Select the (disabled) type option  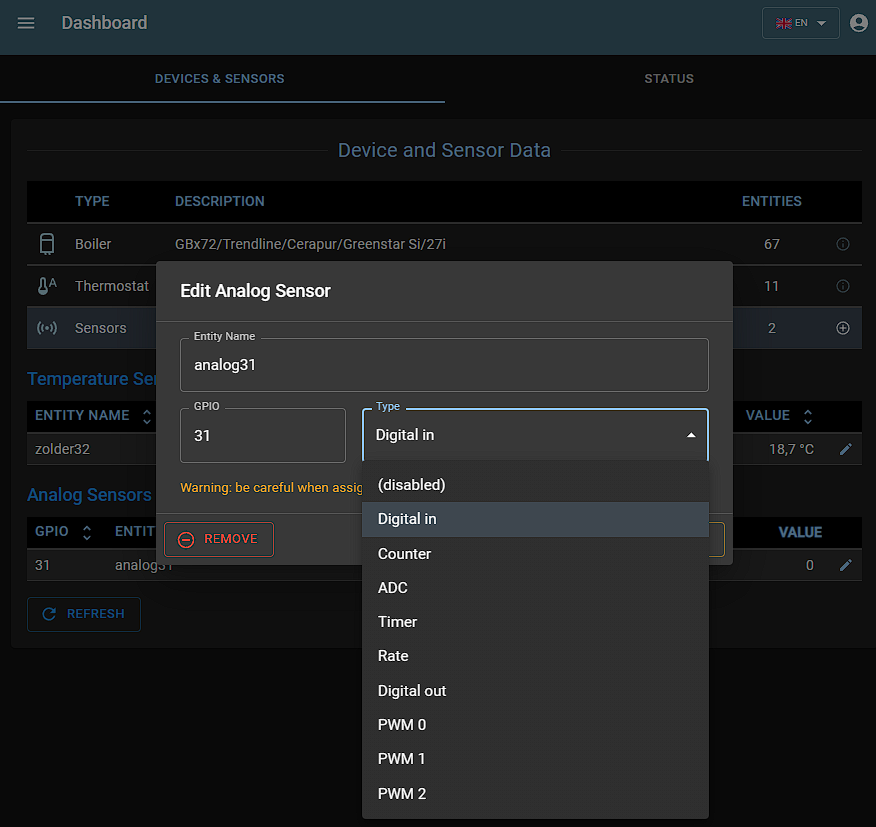tap(411, 484)
